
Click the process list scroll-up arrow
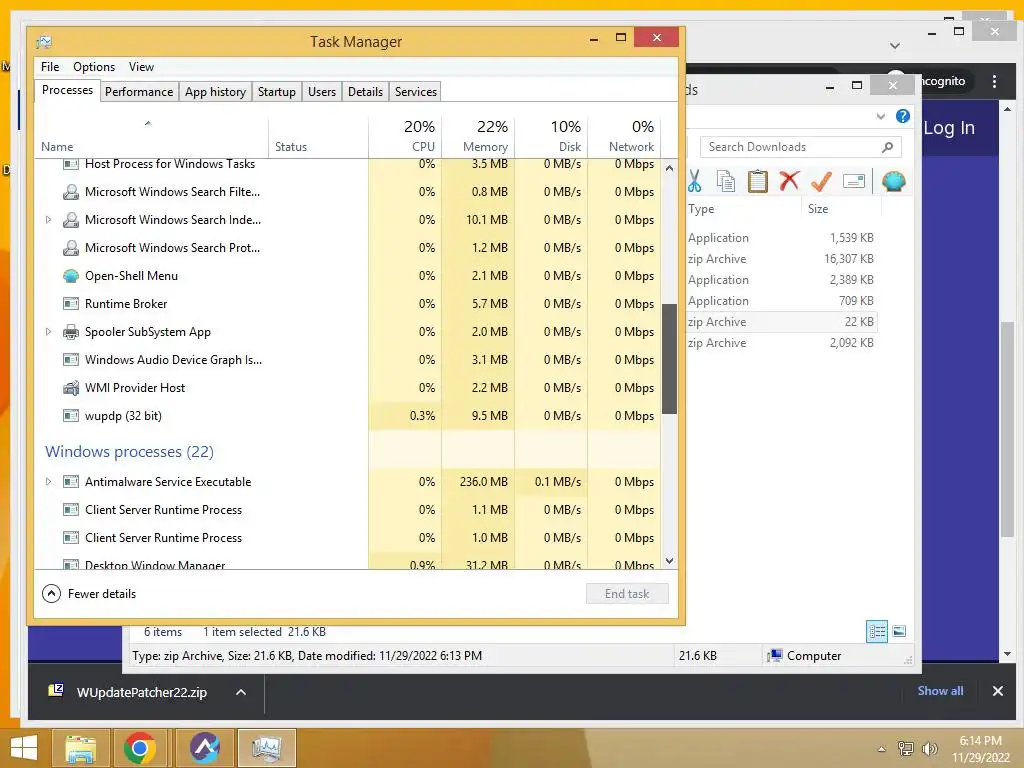pyautogui.click(x=669, y=168)
